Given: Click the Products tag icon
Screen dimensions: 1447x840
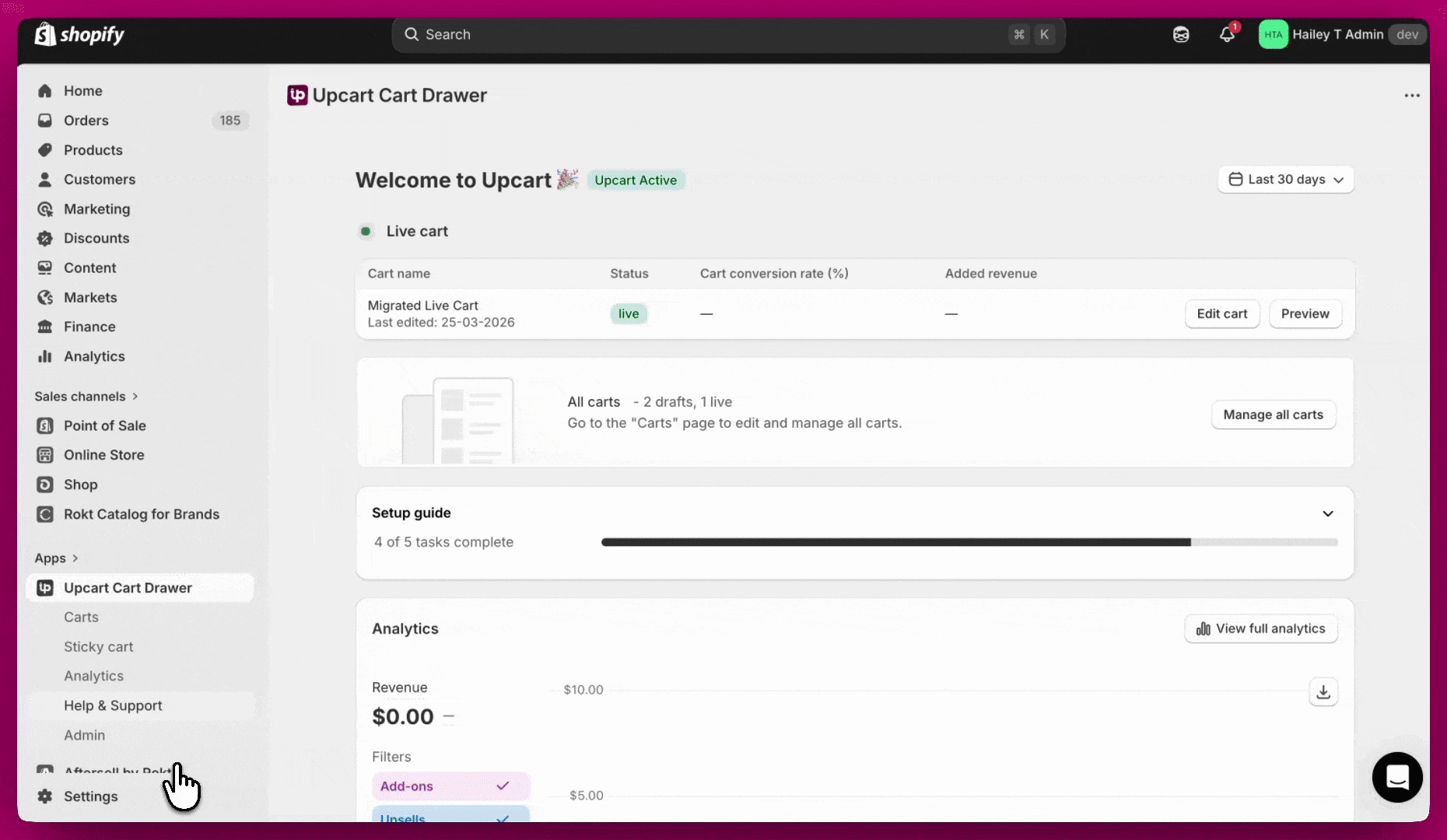Looking at the screenshot, I should pyautogui.click(x=45, y=150).
